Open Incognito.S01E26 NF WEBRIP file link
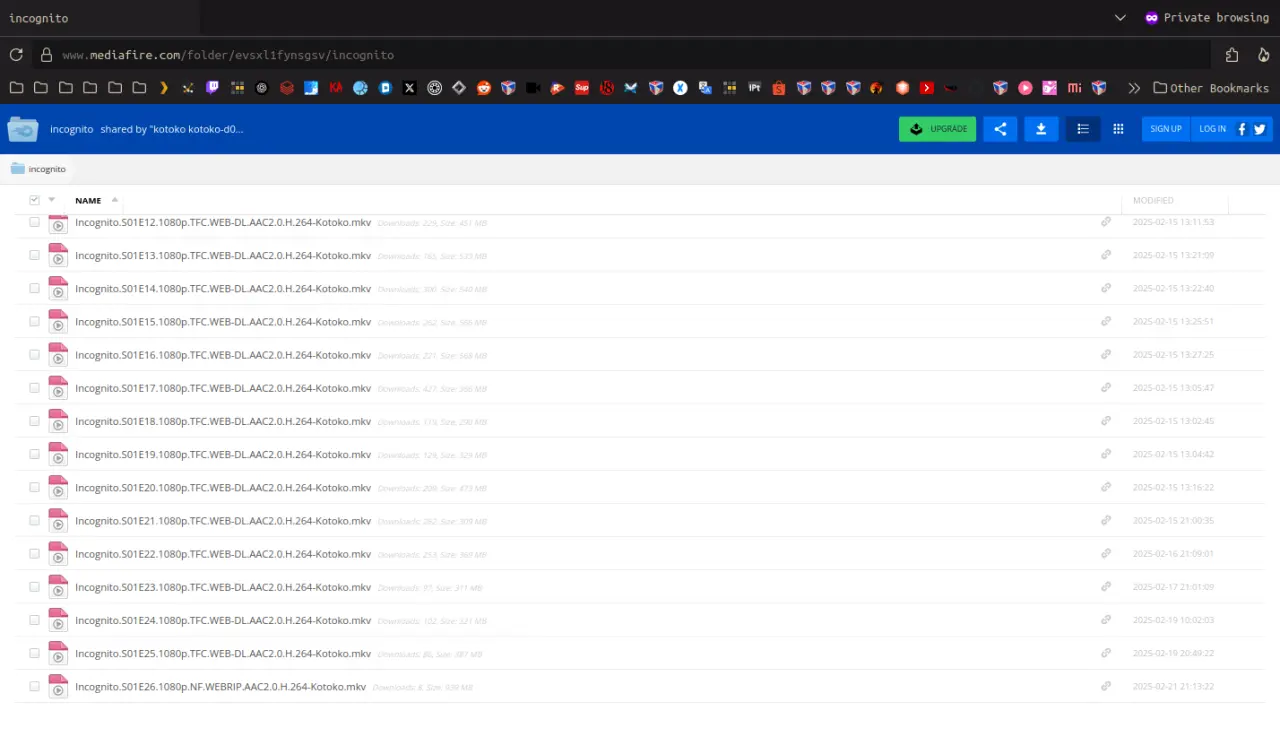 (220, 686)
